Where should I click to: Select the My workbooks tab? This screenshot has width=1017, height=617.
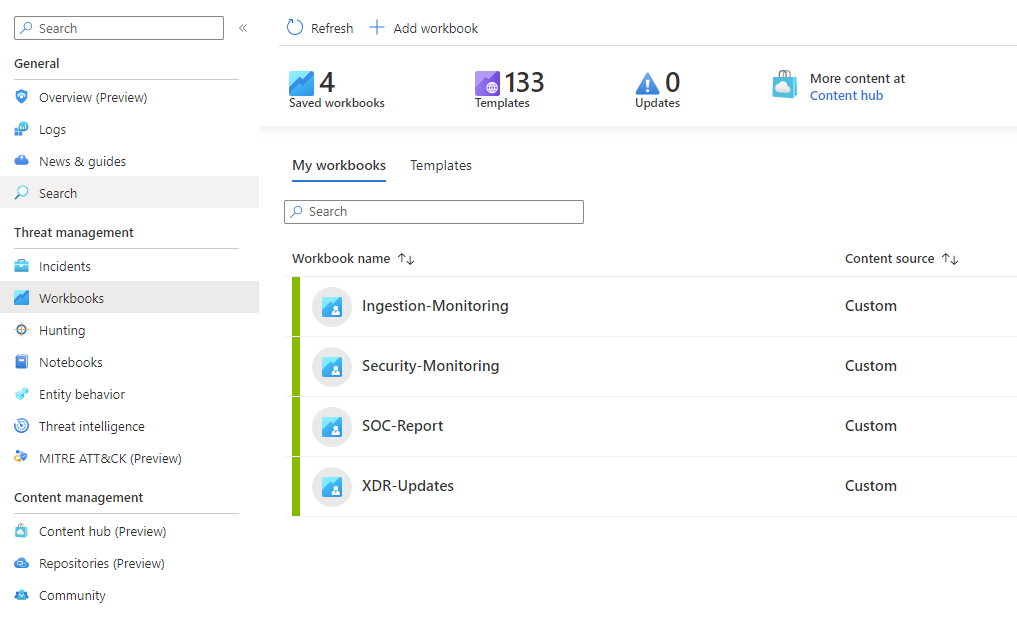[338, 166]
